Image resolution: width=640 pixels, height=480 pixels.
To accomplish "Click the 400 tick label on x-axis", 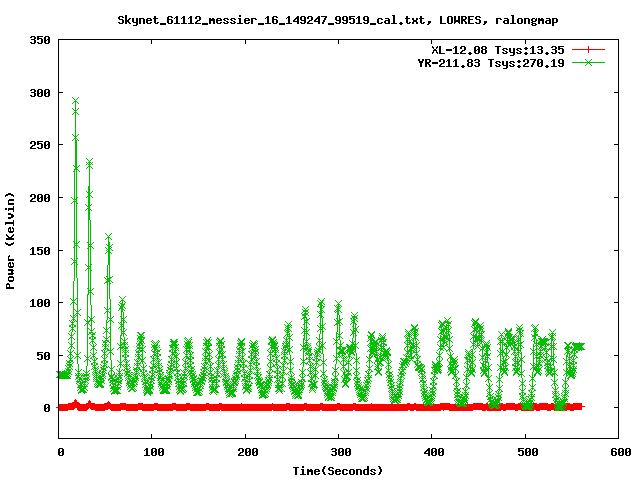I will pyautogui.click(x=432, y=452).
